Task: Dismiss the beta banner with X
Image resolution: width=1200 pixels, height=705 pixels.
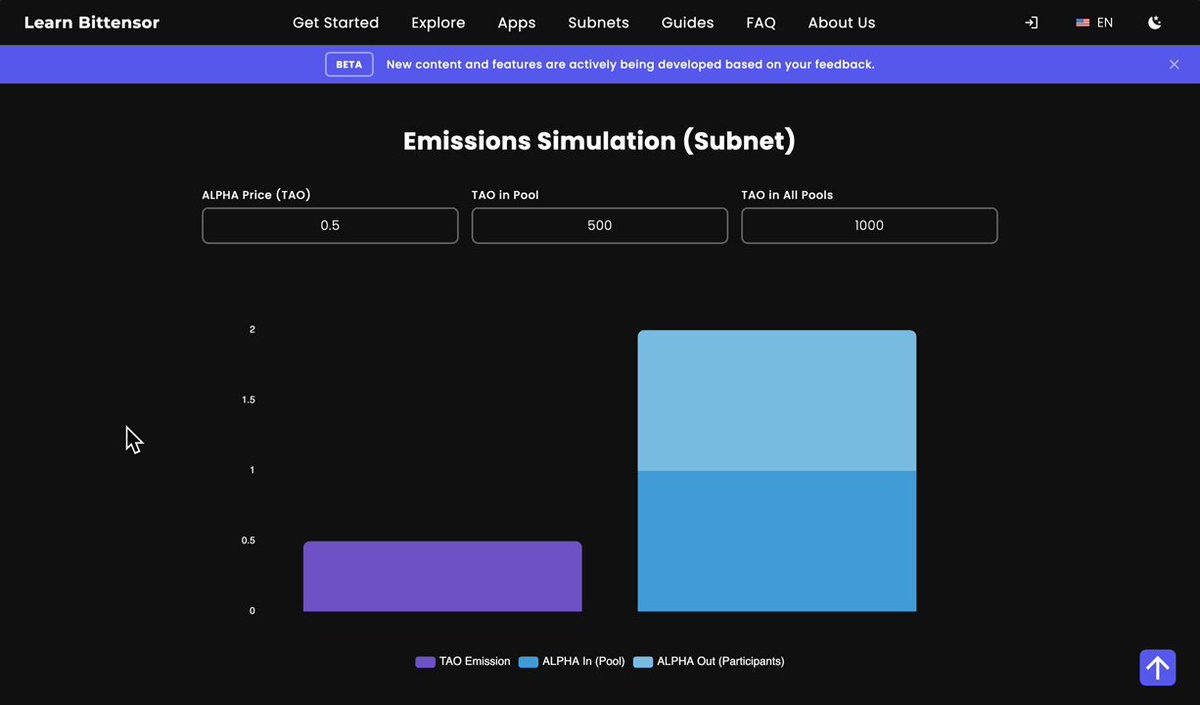Action: pos(1174,64)
